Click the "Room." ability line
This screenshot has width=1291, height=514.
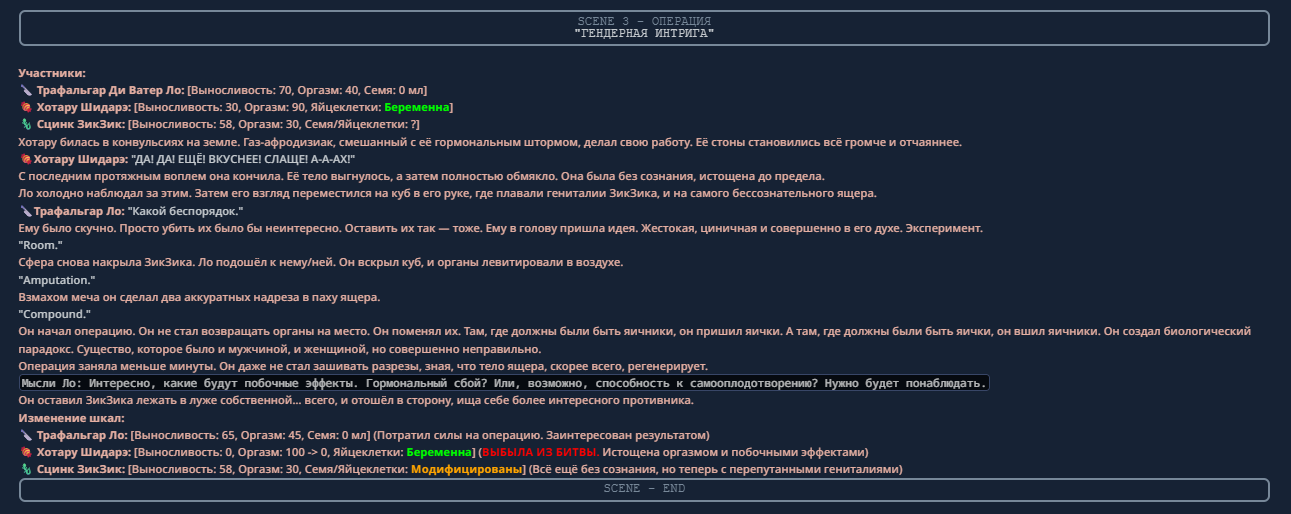tap(41, 245)
